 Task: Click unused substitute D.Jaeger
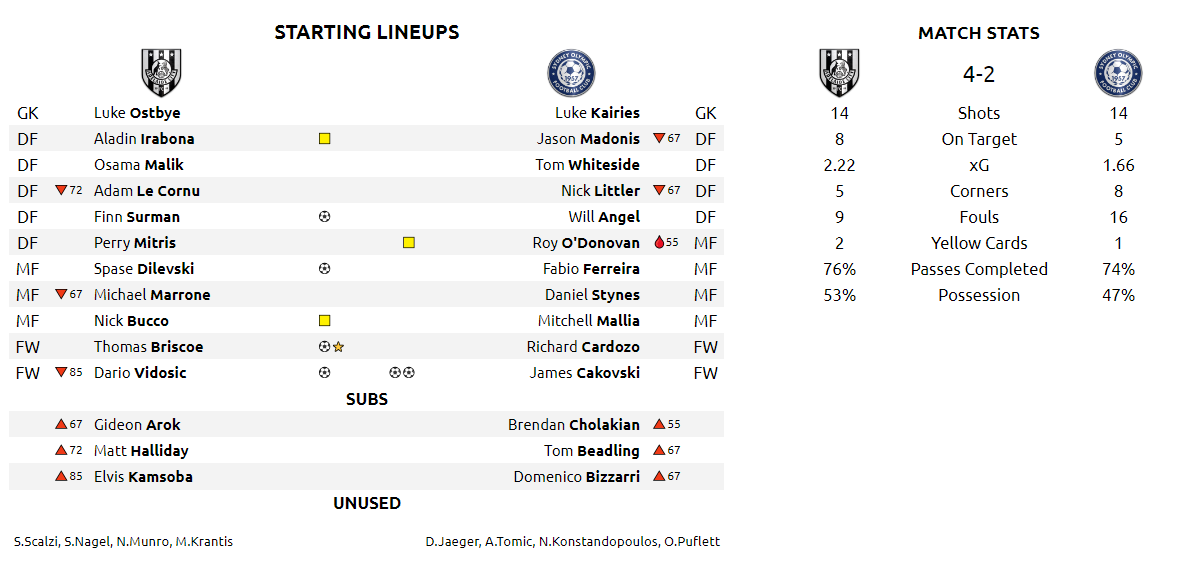(x=447, y=542)
